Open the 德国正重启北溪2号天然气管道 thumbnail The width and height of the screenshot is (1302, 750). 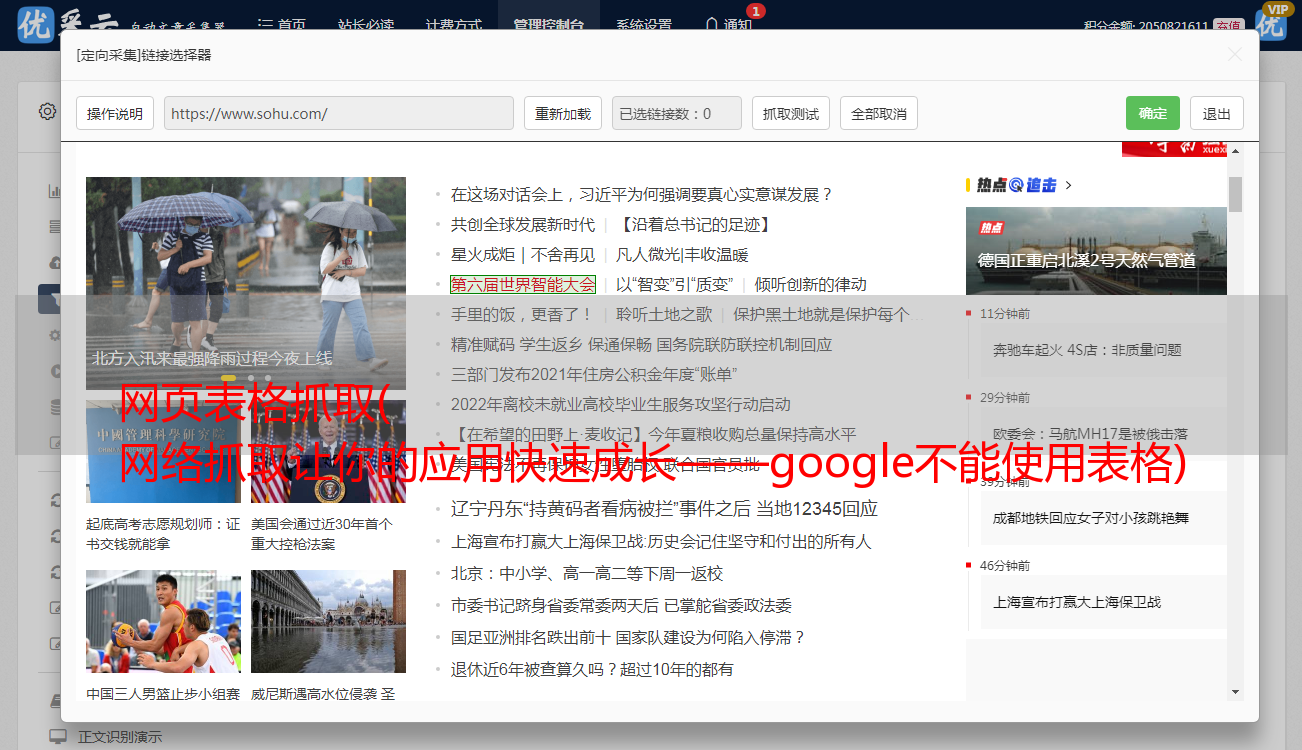pos(1095,250)
